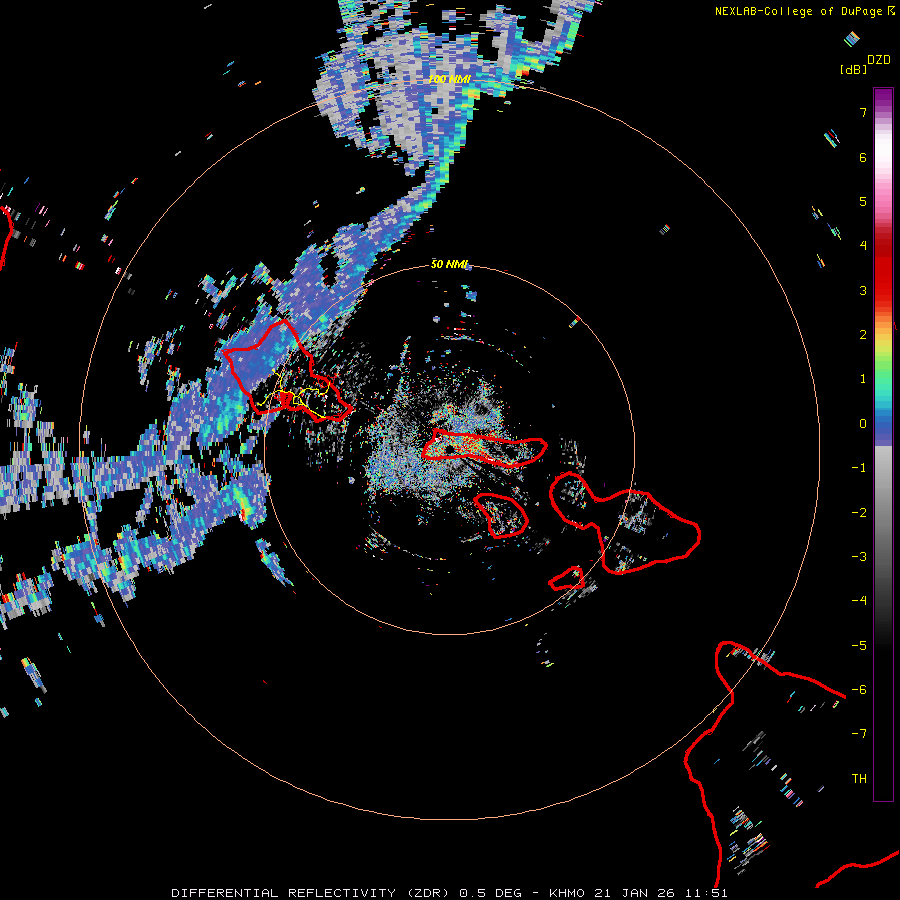Image resolution: width=900 pixels, height=900 pixels.
Task: Click the TH label on the color scale
Action: point(859,778)
